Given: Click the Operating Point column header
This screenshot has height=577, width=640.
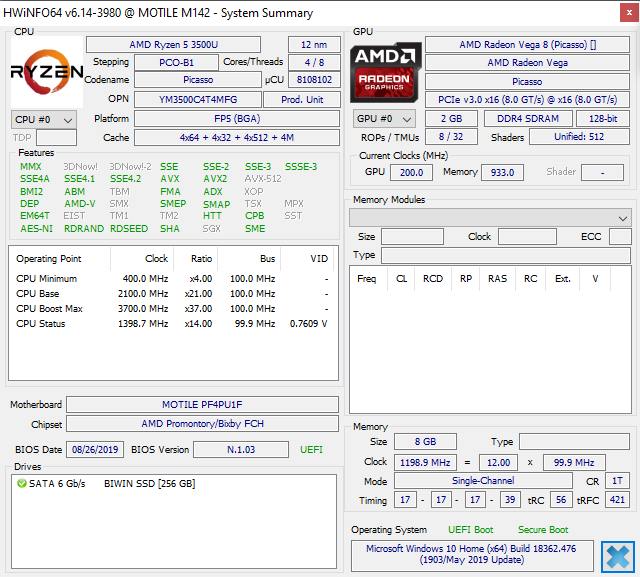Looking at the screenshot, I should pyautogui.click(x=49, y=259).
